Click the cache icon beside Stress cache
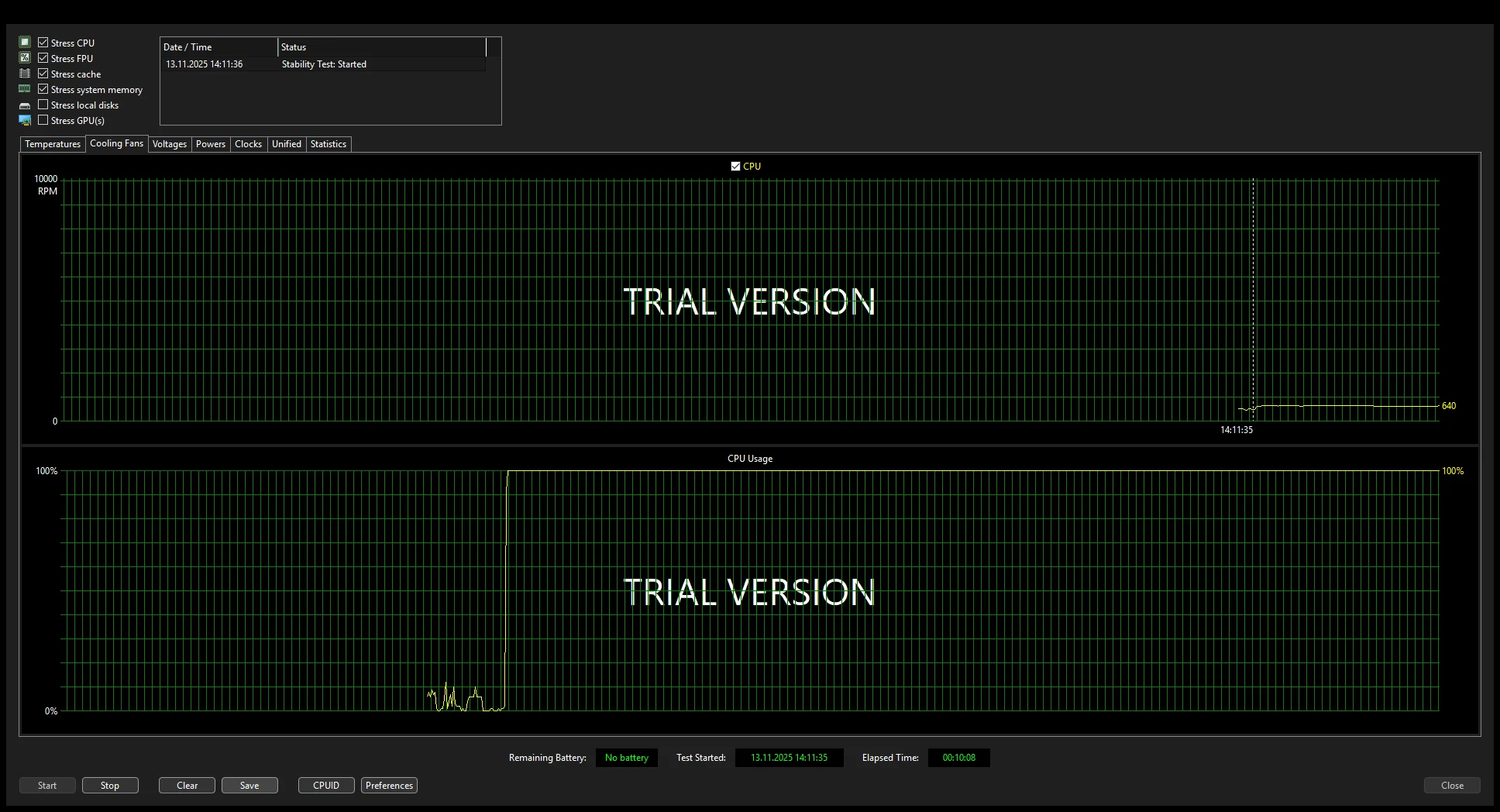This screenshot has height=812, width=1500. click(x=25, y=74)
